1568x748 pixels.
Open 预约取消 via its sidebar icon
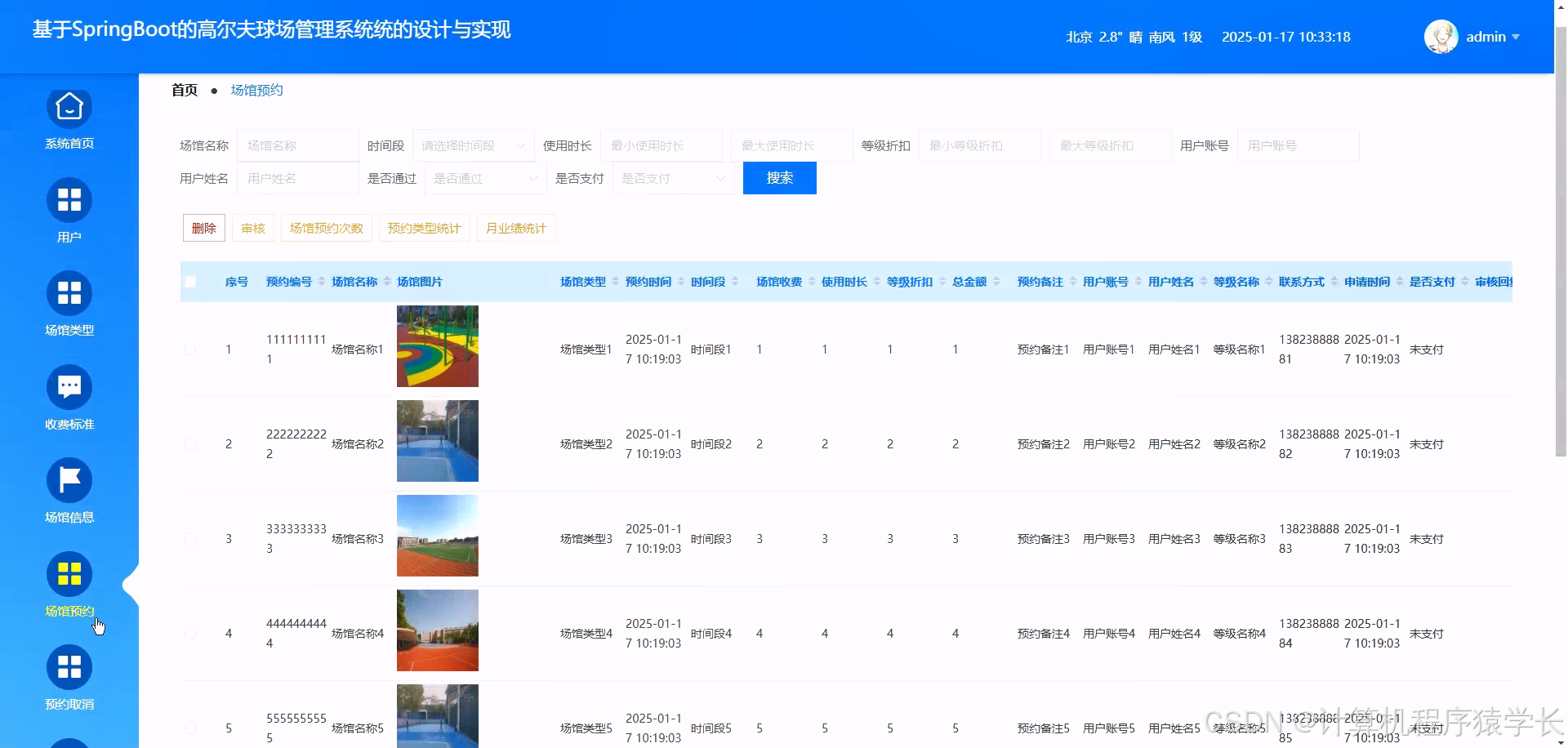pyautogui.click(x=69, y=666)
